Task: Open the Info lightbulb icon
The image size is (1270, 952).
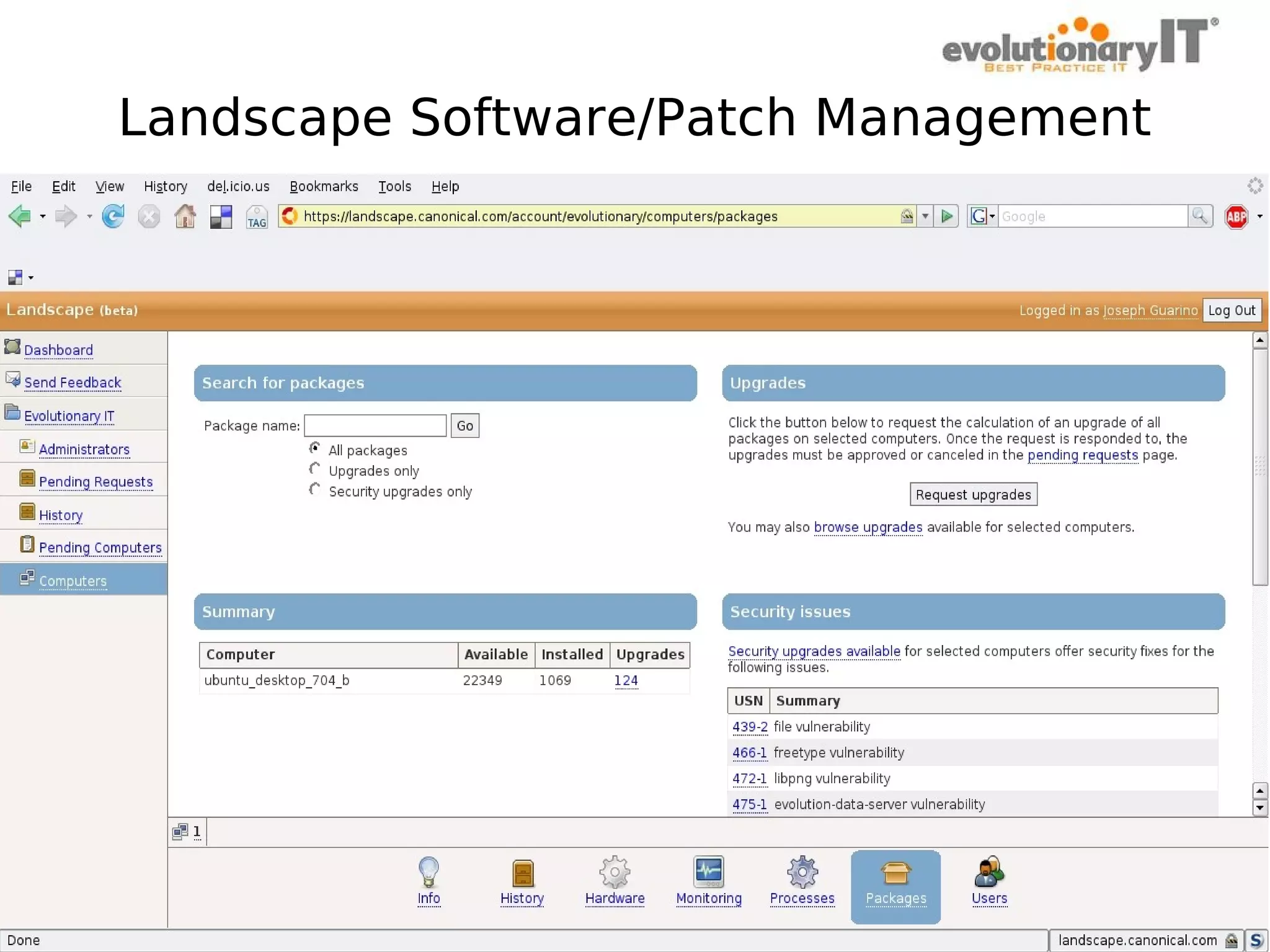Action: tap(429, 871)
